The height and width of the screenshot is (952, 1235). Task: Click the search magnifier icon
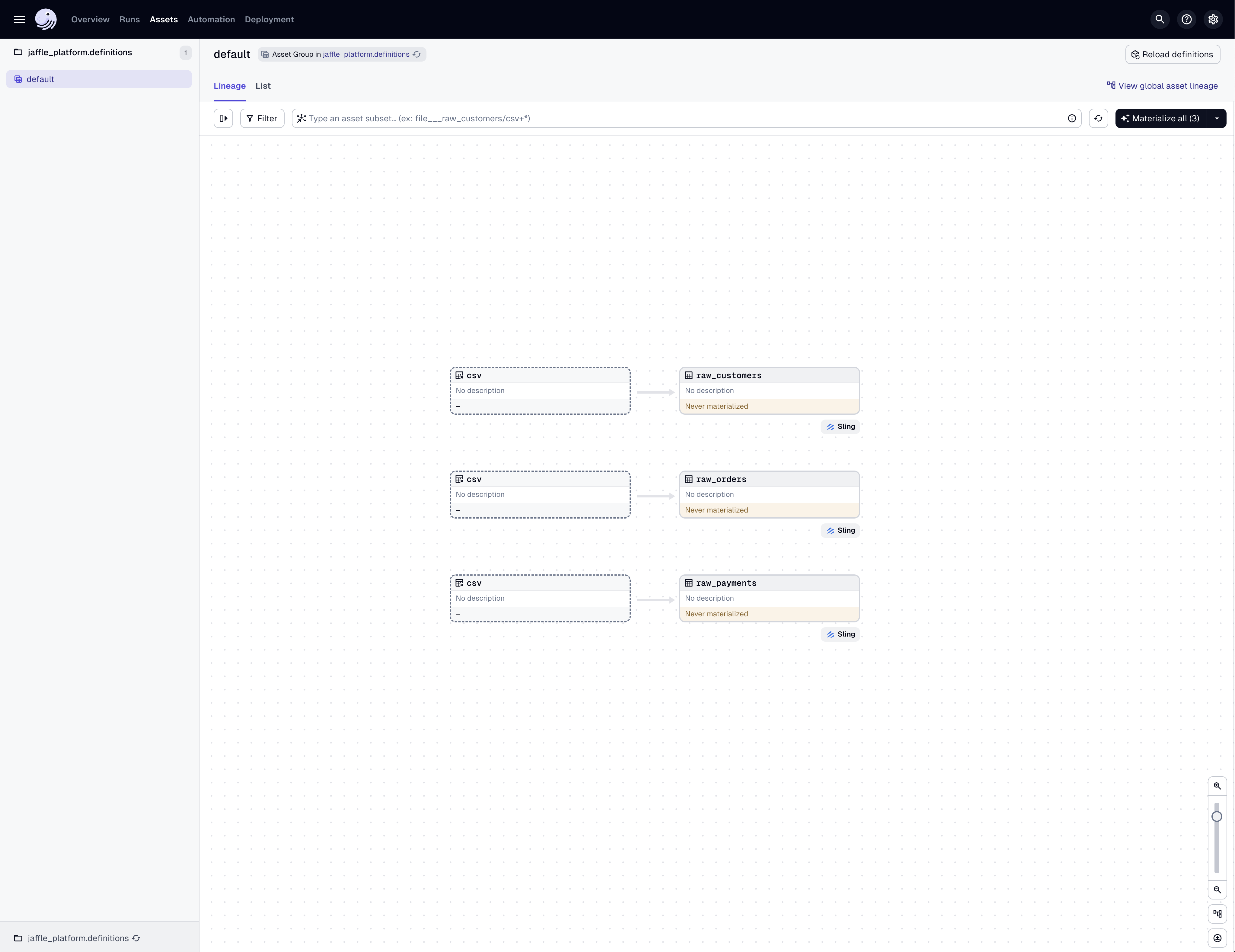1160,19
